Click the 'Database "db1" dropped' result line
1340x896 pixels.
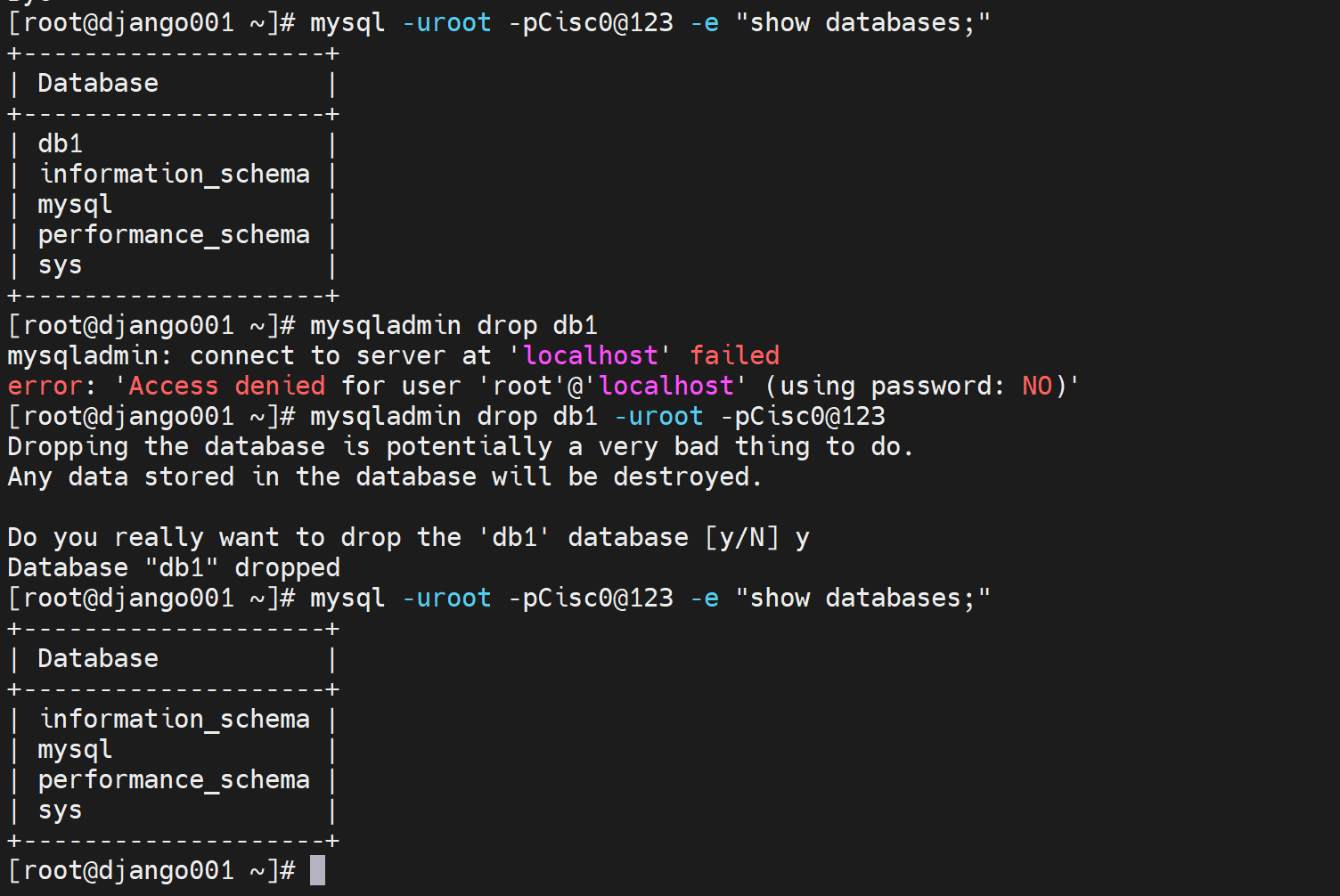[x=174, y=567]
